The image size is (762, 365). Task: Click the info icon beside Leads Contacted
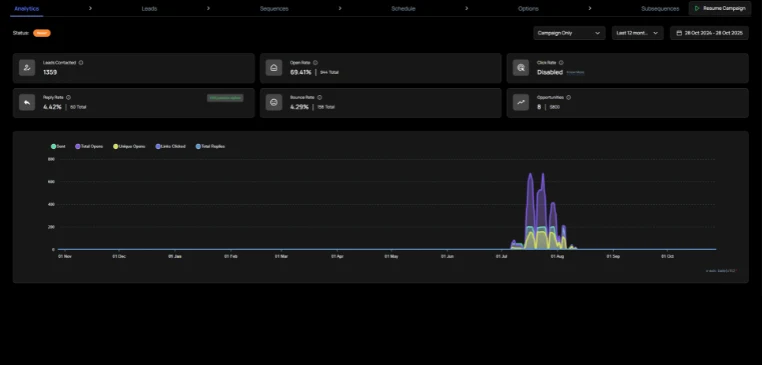81,63
